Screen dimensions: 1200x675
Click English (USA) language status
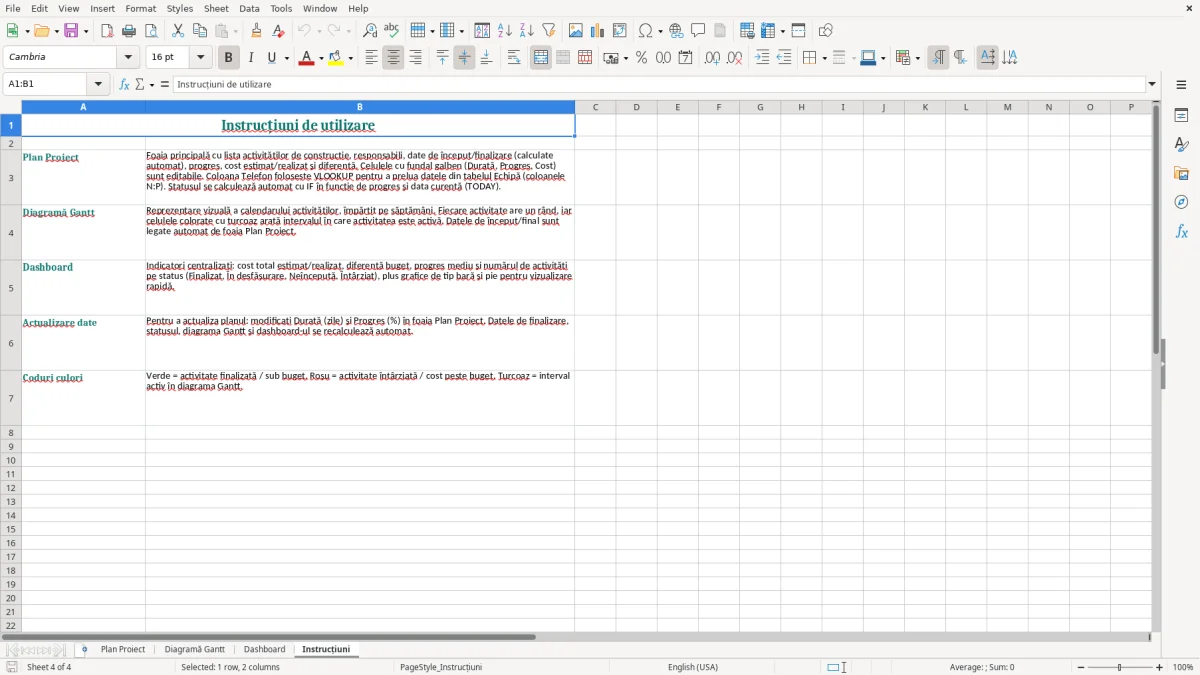tap(693, 667)
